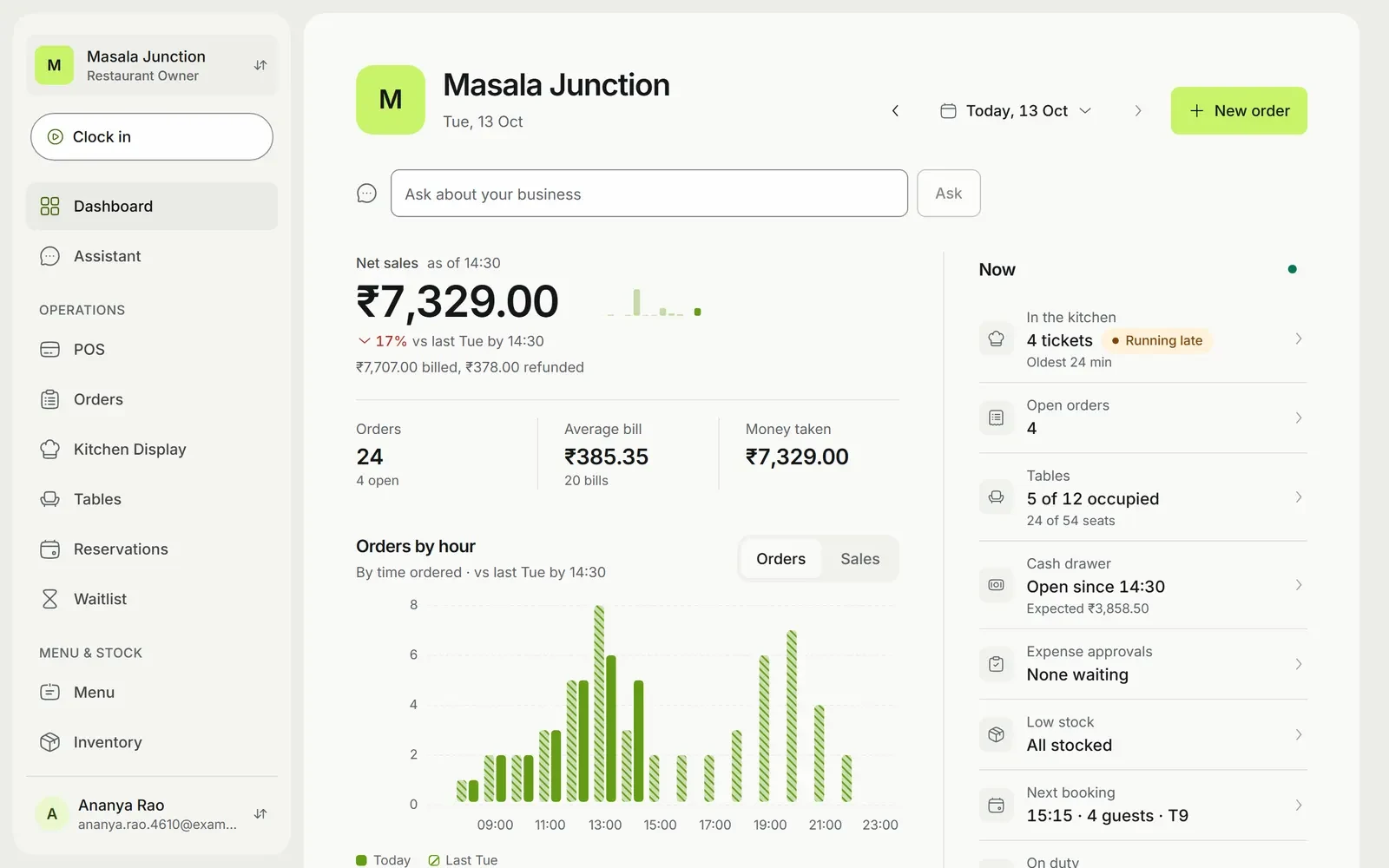Screen dimensions: 1389x868
Task: Click the Today legend color swatch
Action: coord(361,860)
